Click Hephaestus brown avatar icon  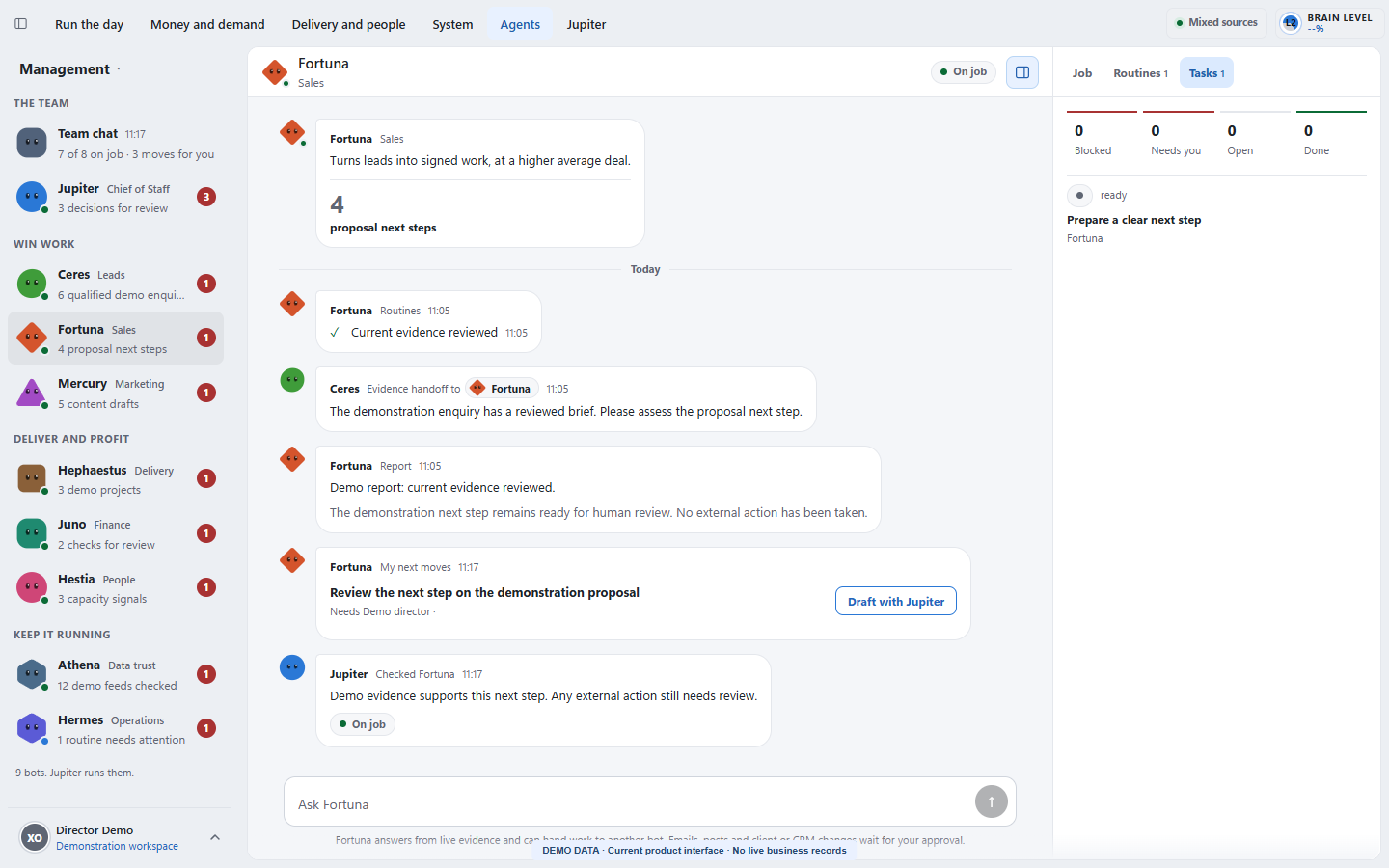point(32,478)
